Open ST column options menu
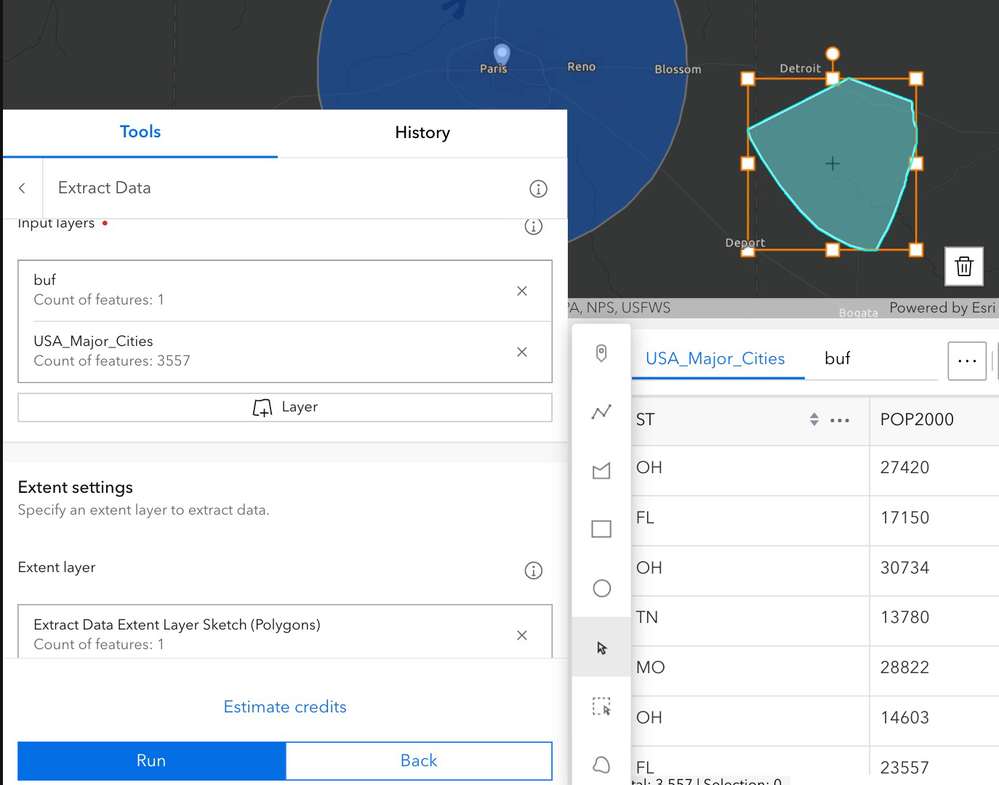The width and height of the screenshot is (999, 785). point(840,420)
